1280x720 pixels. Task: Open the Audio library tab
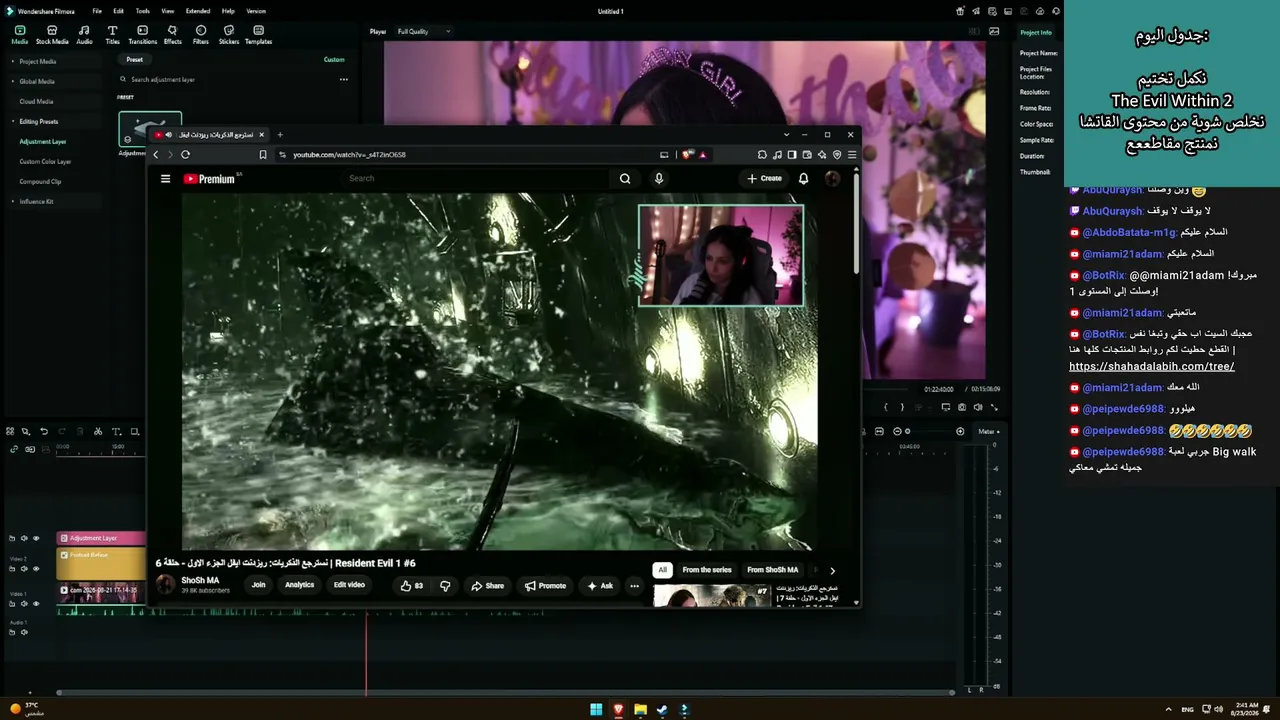pyautogui.click(x=84, y=35)
